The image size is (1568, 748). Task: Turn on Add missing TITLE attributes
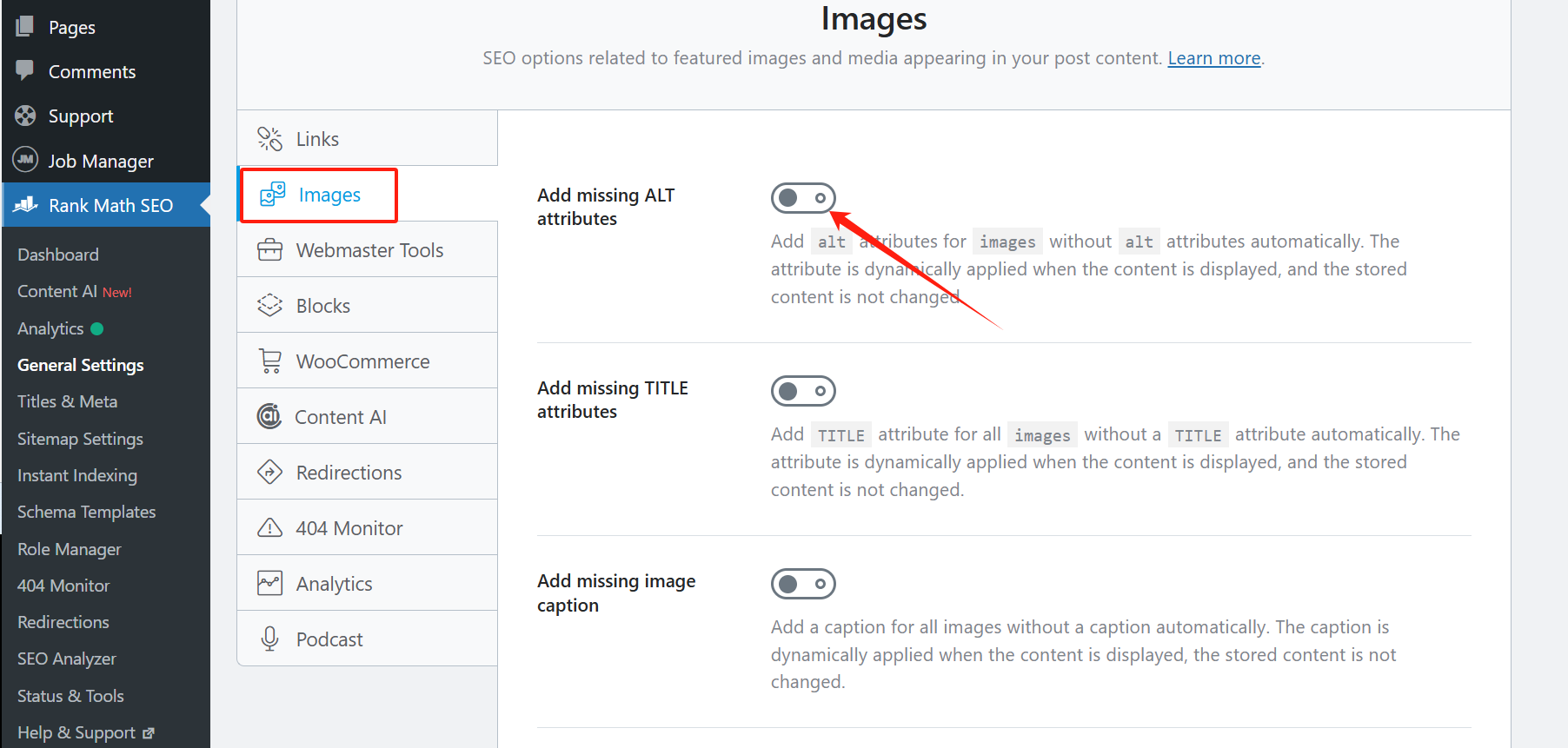tap(803, 391)
